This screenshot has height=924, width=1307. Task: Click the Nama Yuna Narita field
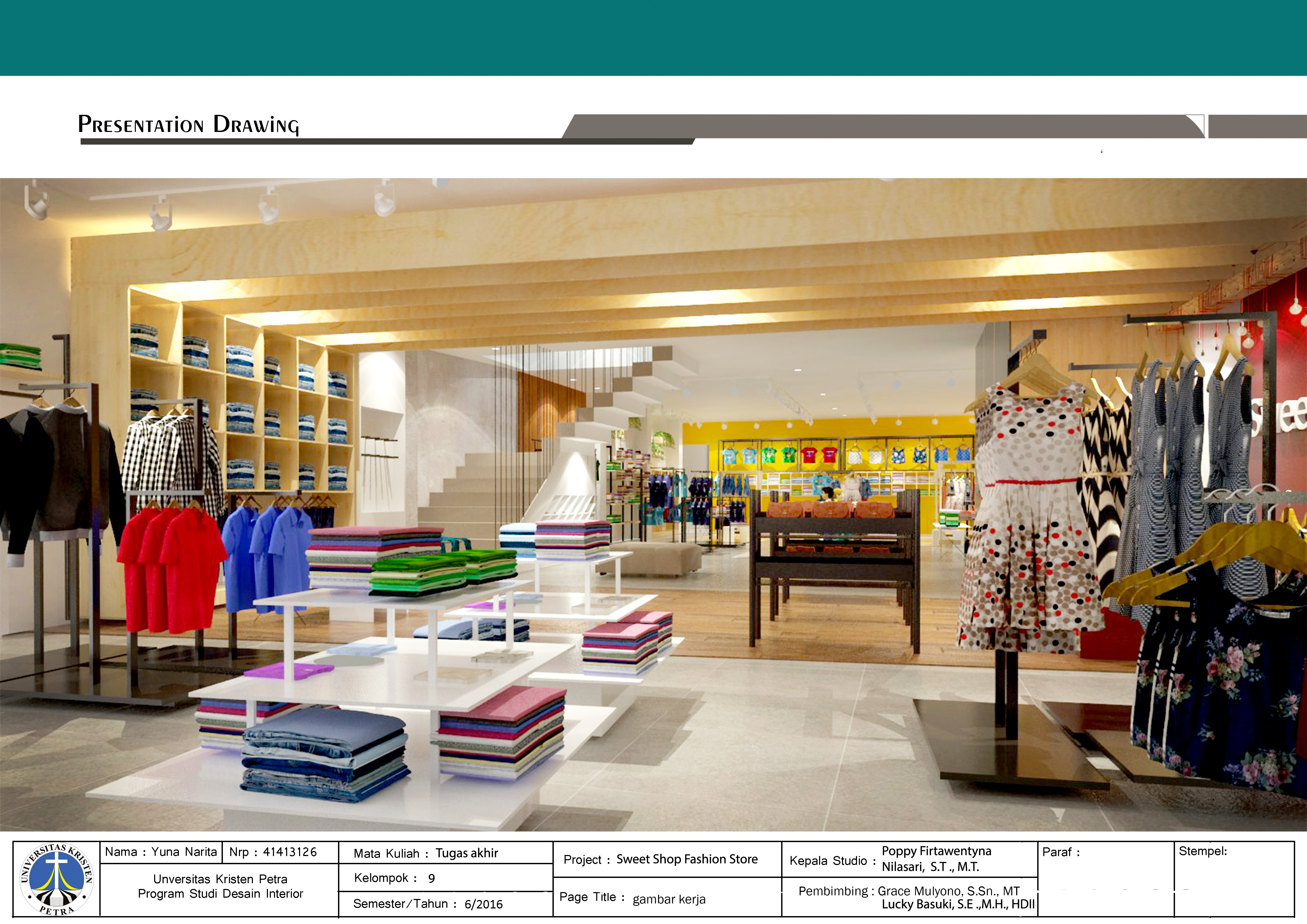pos(160,852)
